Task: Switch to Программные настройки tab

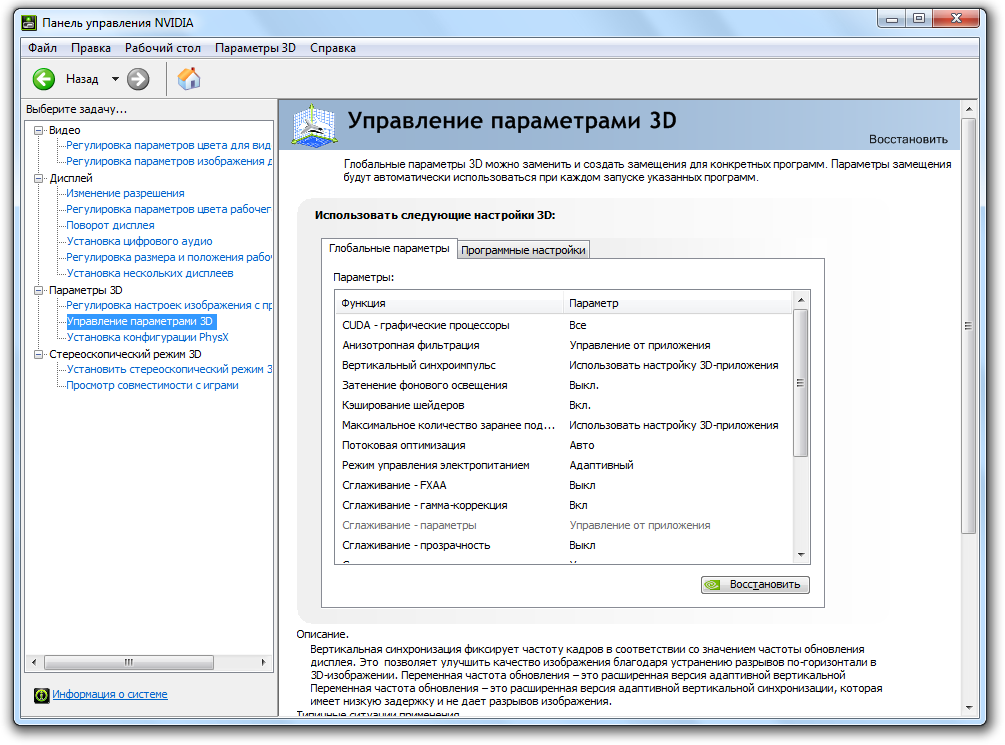Action: tap(523, 250)
